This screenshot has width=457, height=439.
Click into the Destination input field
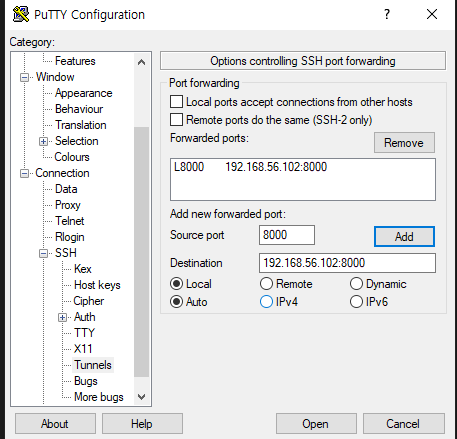click(347, 263)
